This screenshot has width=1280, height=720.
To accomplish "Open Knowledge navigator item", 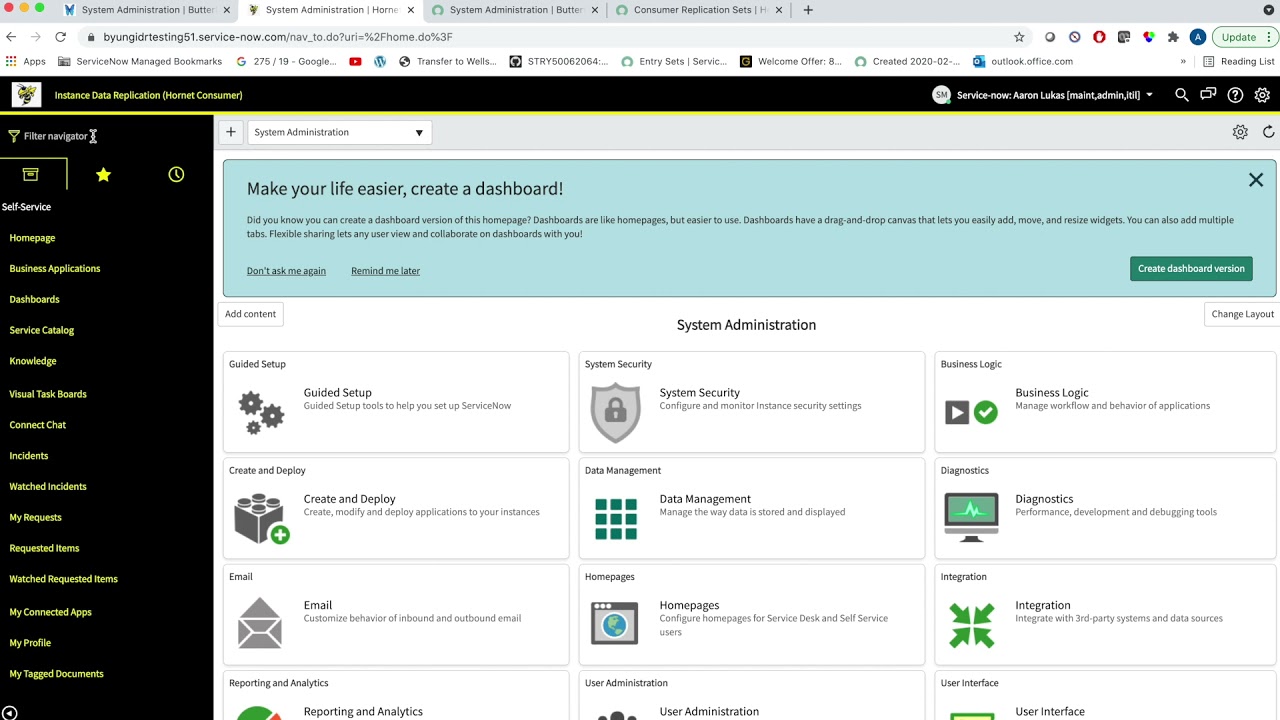I will (x=33, y=361).
